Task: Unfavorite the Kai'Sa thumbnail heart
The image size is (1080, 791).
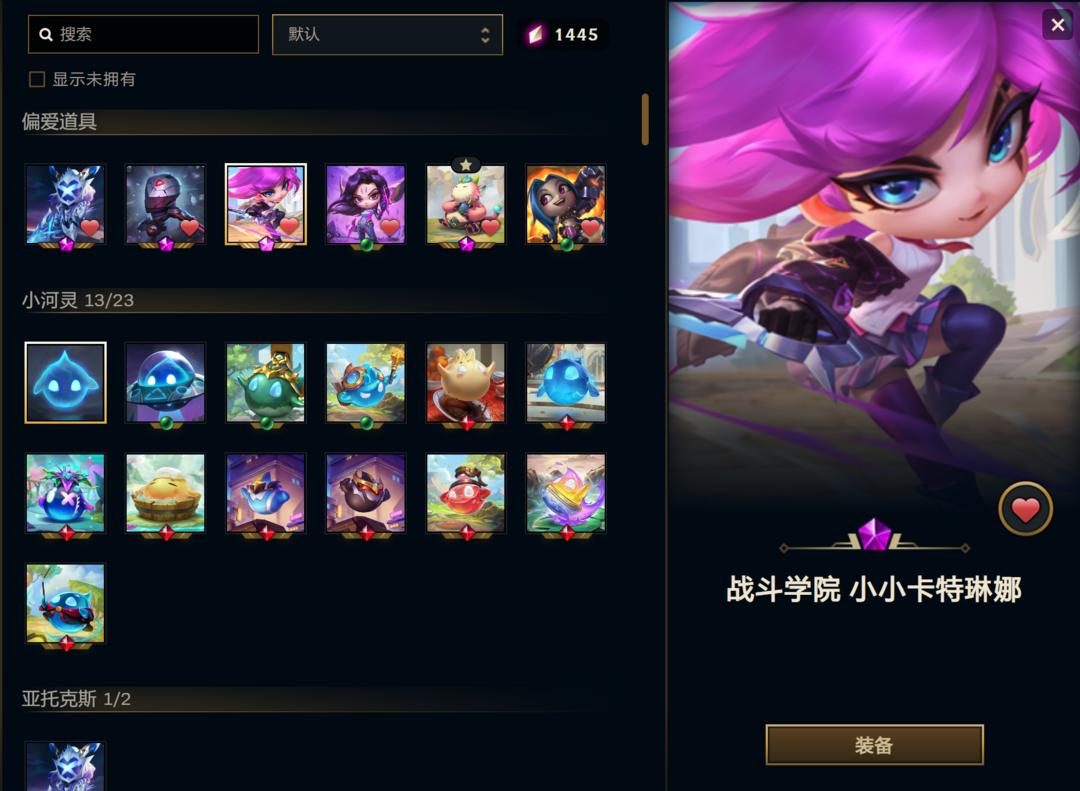Action: (x=390, y=227)
